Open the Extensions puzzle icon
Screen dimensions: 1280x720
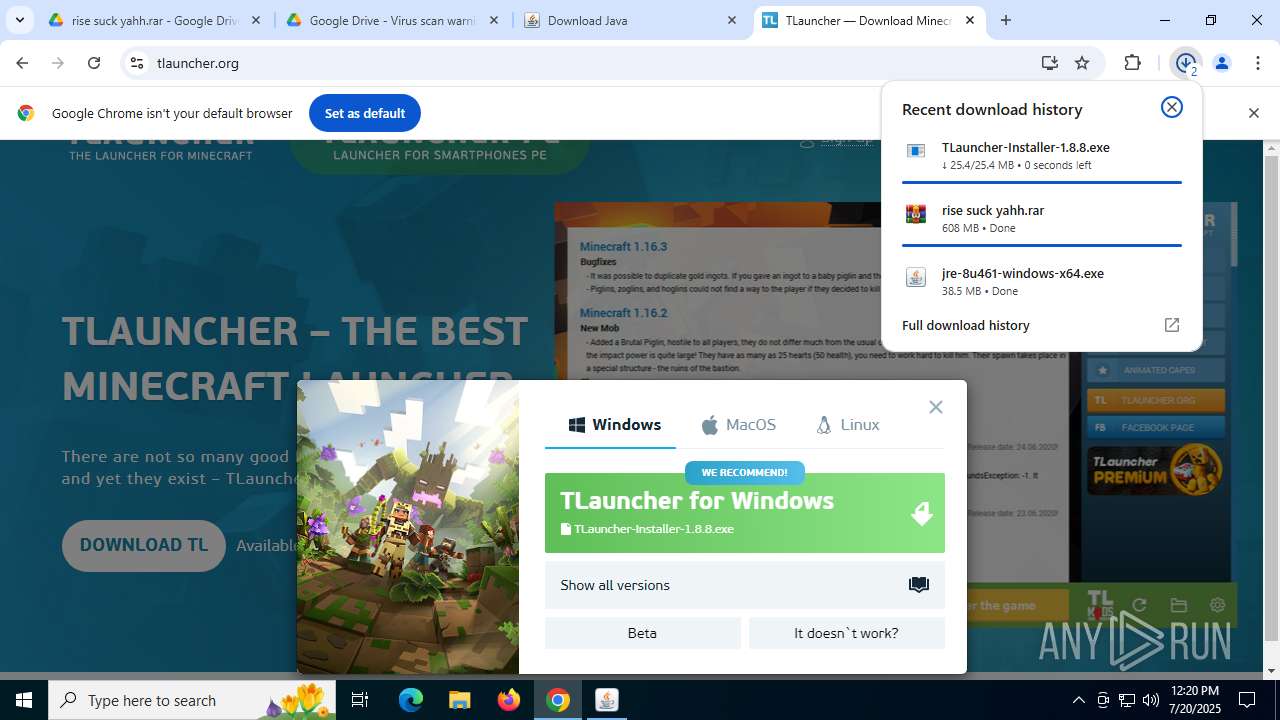(1132, 63)
